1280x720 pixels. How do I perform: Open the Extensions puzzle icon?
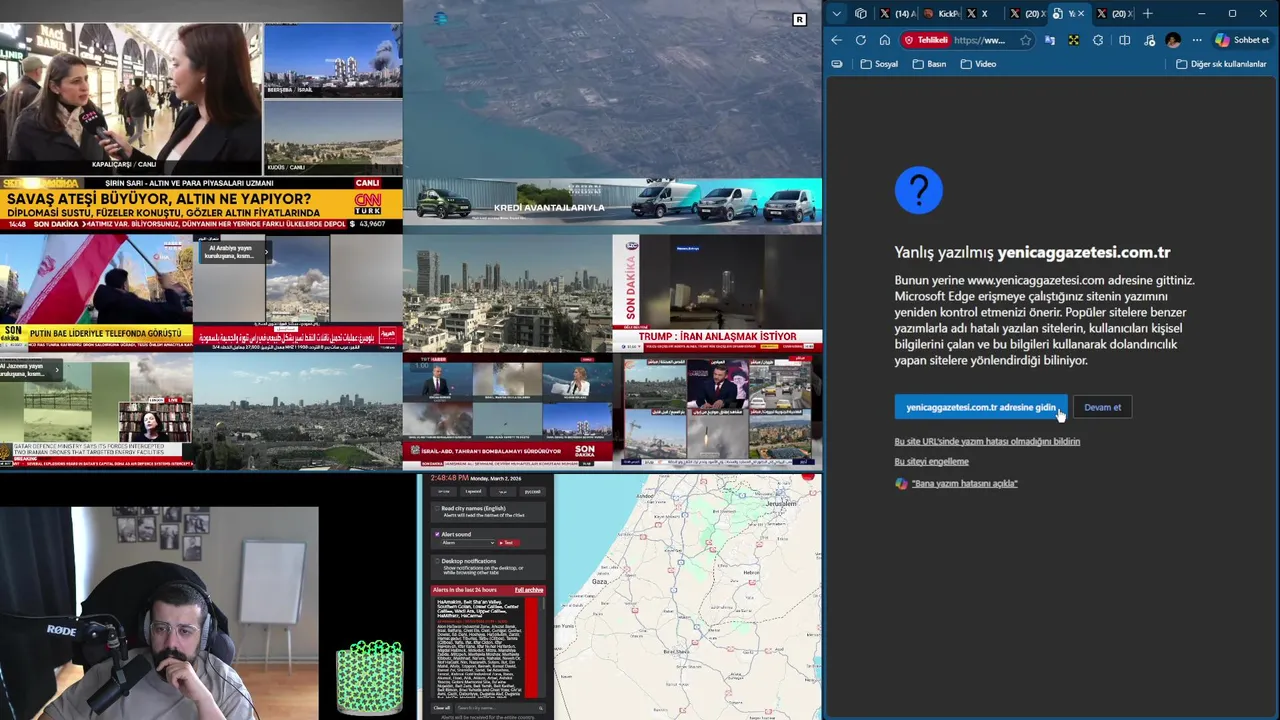coord(1098,40)
